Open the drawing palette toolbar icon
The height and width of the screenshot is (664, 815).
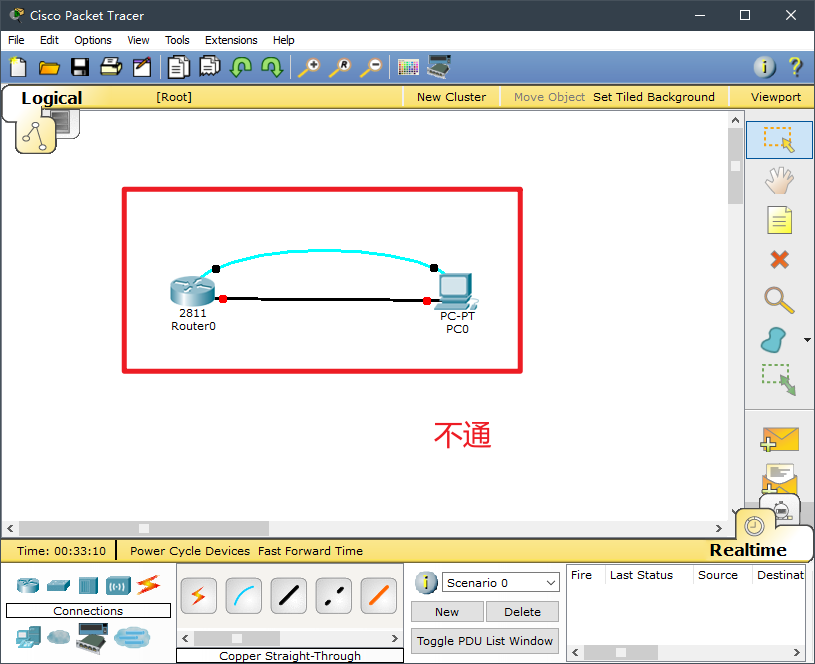408,67
